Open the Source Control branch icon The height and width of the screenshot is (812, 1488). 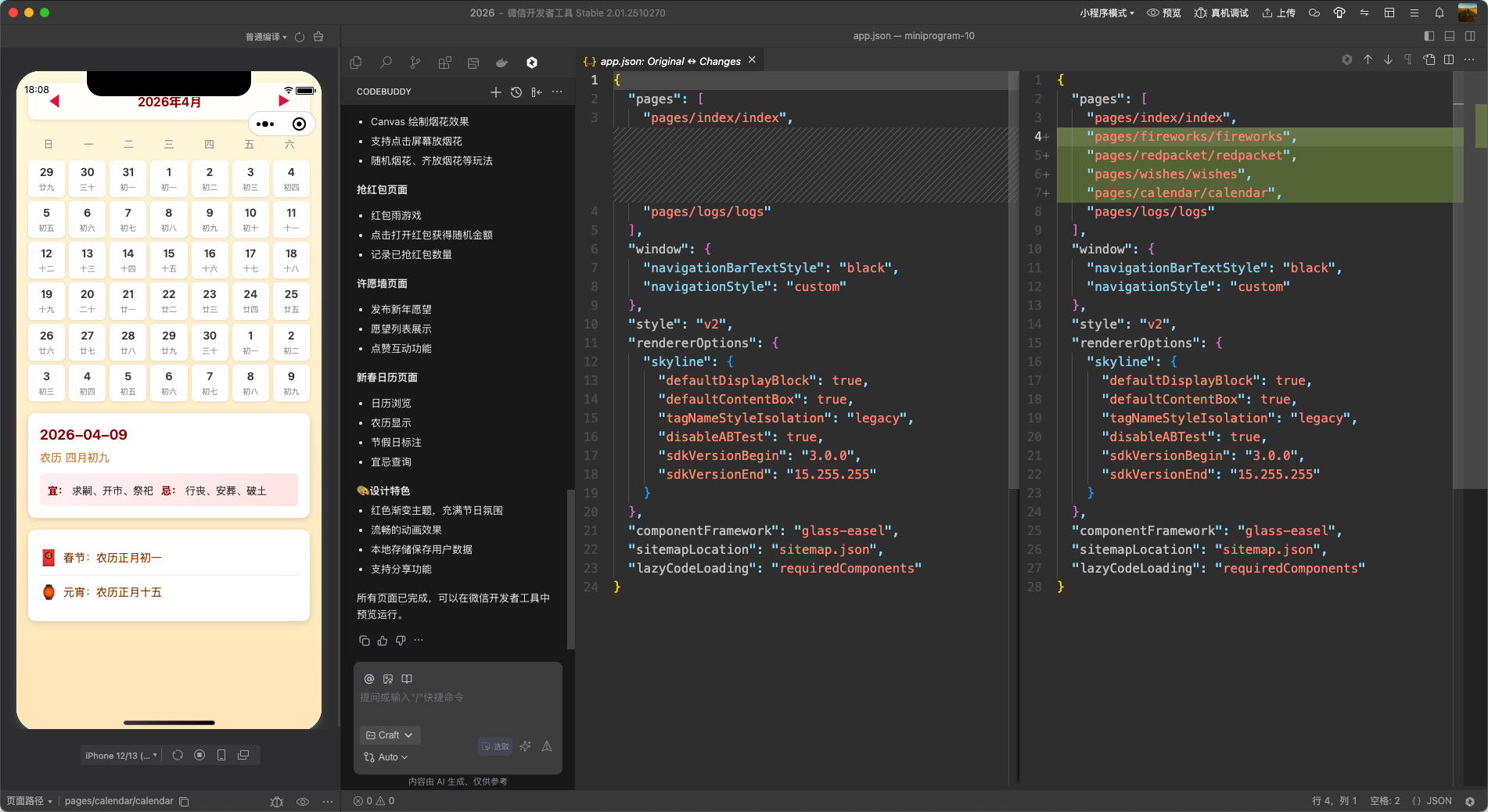pos(415,63)
